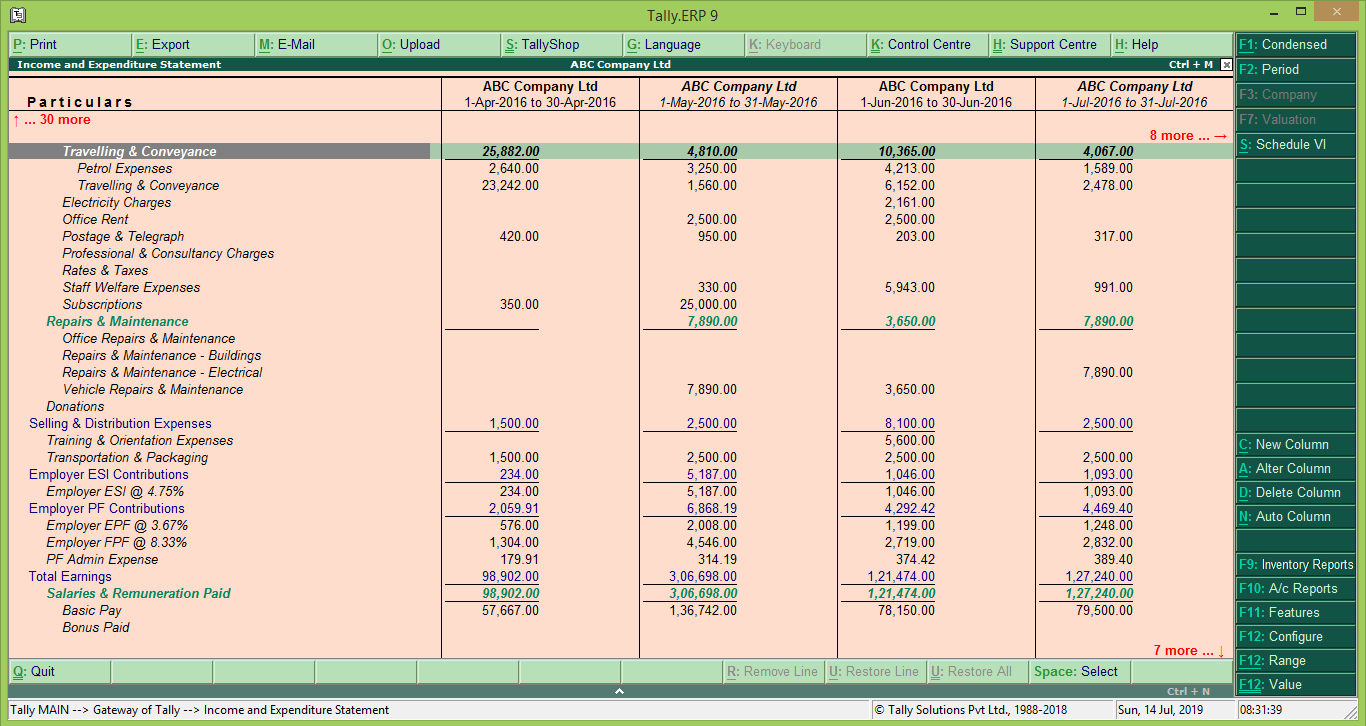This screenshot has width=1366, height=726.
Task: Close the Income and Expenditure Statement panel
Action: (1226, 64)
